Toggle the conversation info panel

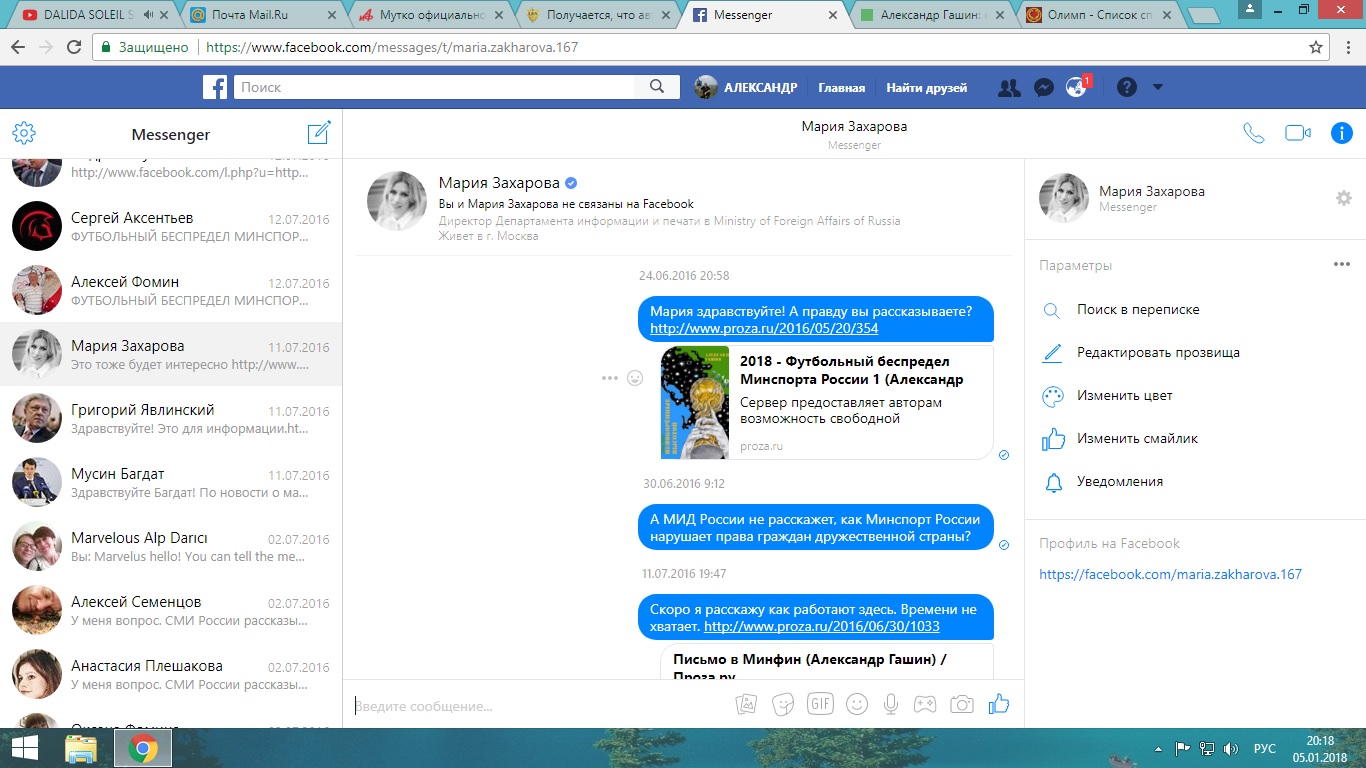click(x=1341, y=133)
